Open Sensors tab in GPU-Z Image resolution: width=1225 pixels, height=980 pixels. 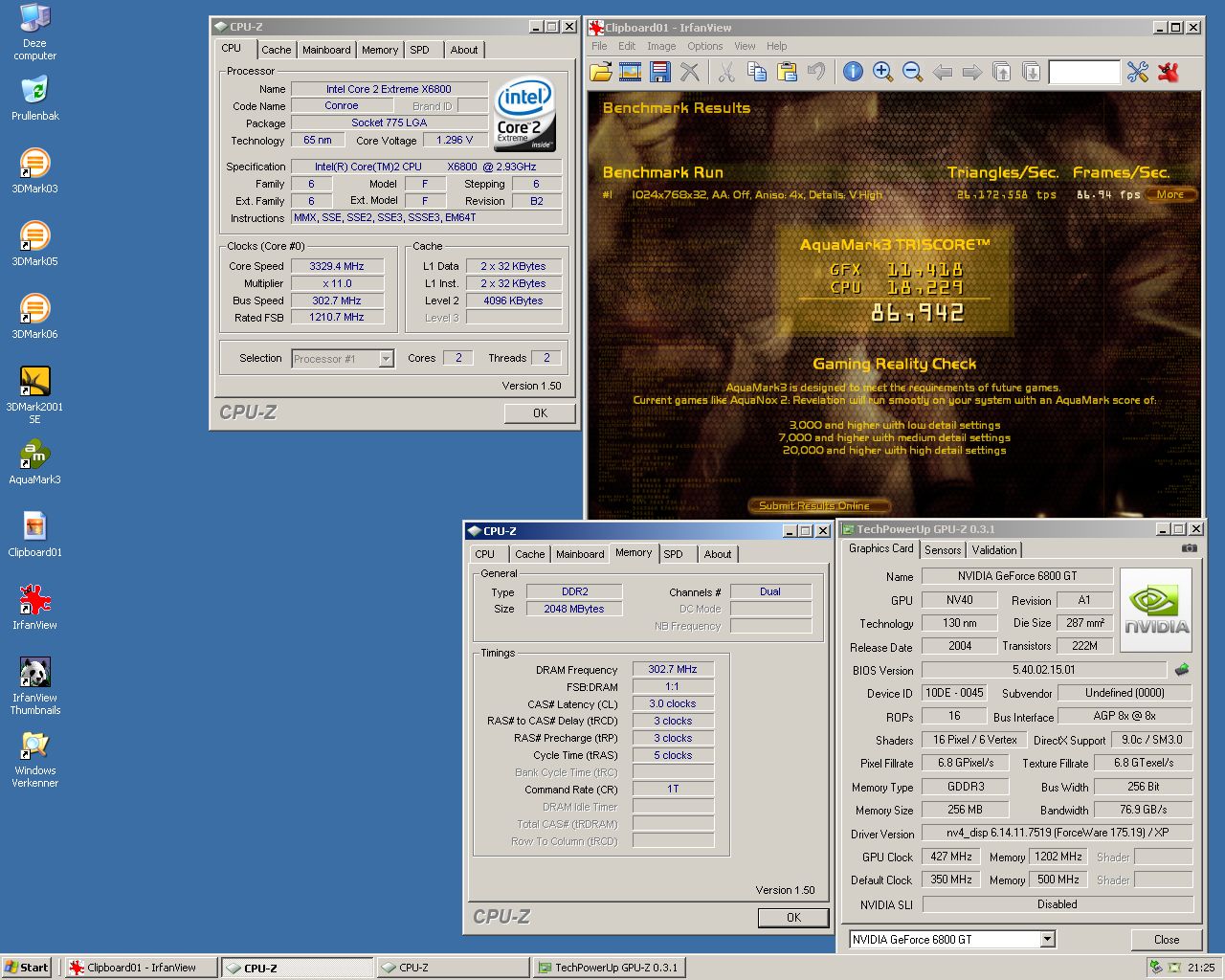point(943,549)
